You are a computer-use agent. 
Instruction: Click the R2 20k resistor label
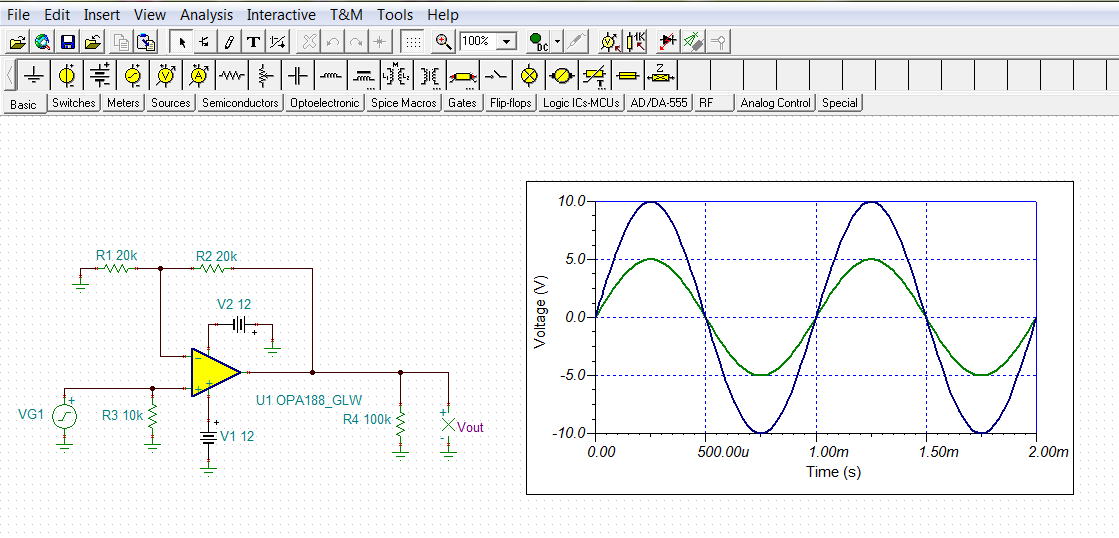tap(217, 255)
